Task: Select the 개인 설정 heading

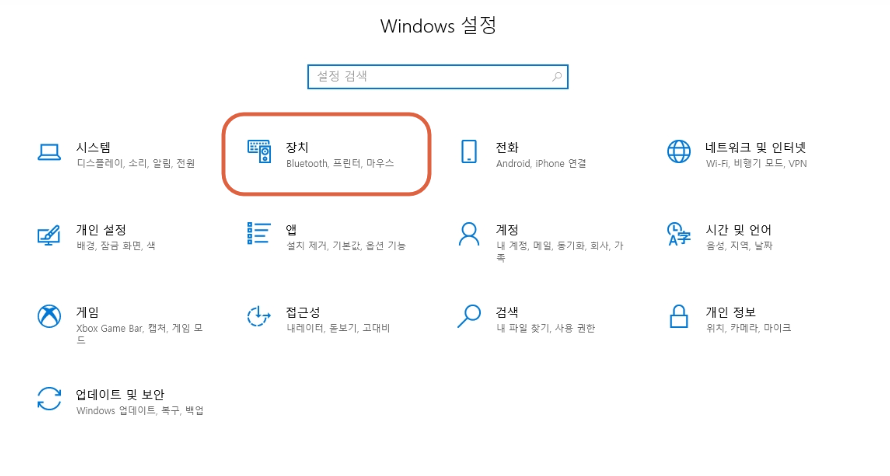Action: click(x=101, y=230)
